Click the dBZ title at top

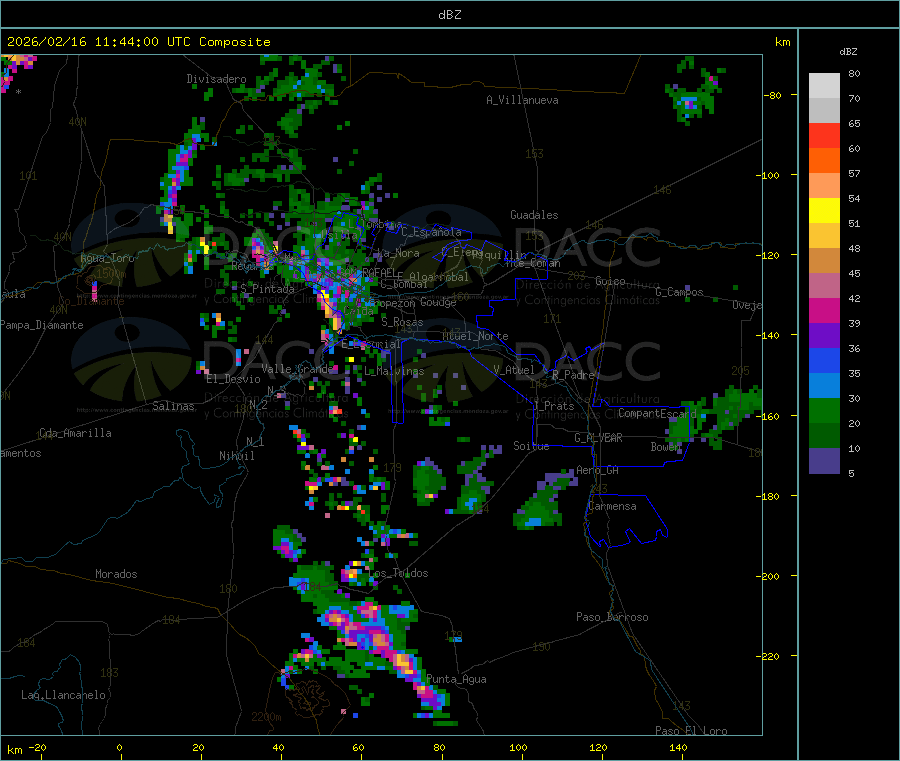tap(449, 15)
